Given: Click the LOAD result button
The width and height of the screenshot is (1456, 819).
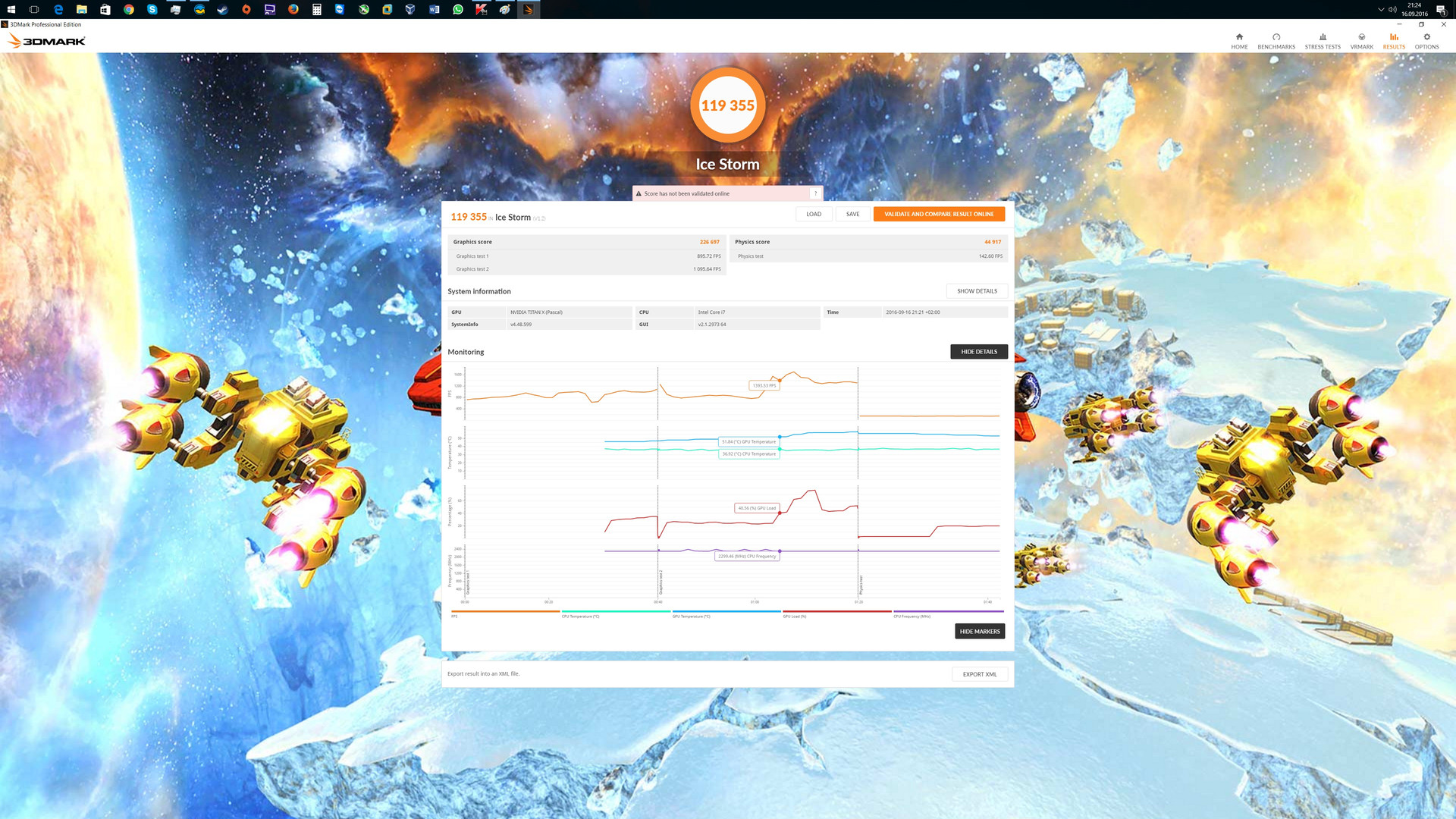Looking at the screenshot, I should click(814, 214).
